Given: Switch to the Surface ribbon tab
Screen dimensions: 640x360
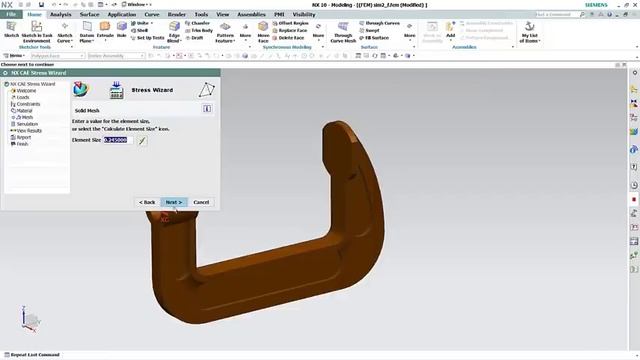Looking at the screenshot, I should click(x=89, y=14).
